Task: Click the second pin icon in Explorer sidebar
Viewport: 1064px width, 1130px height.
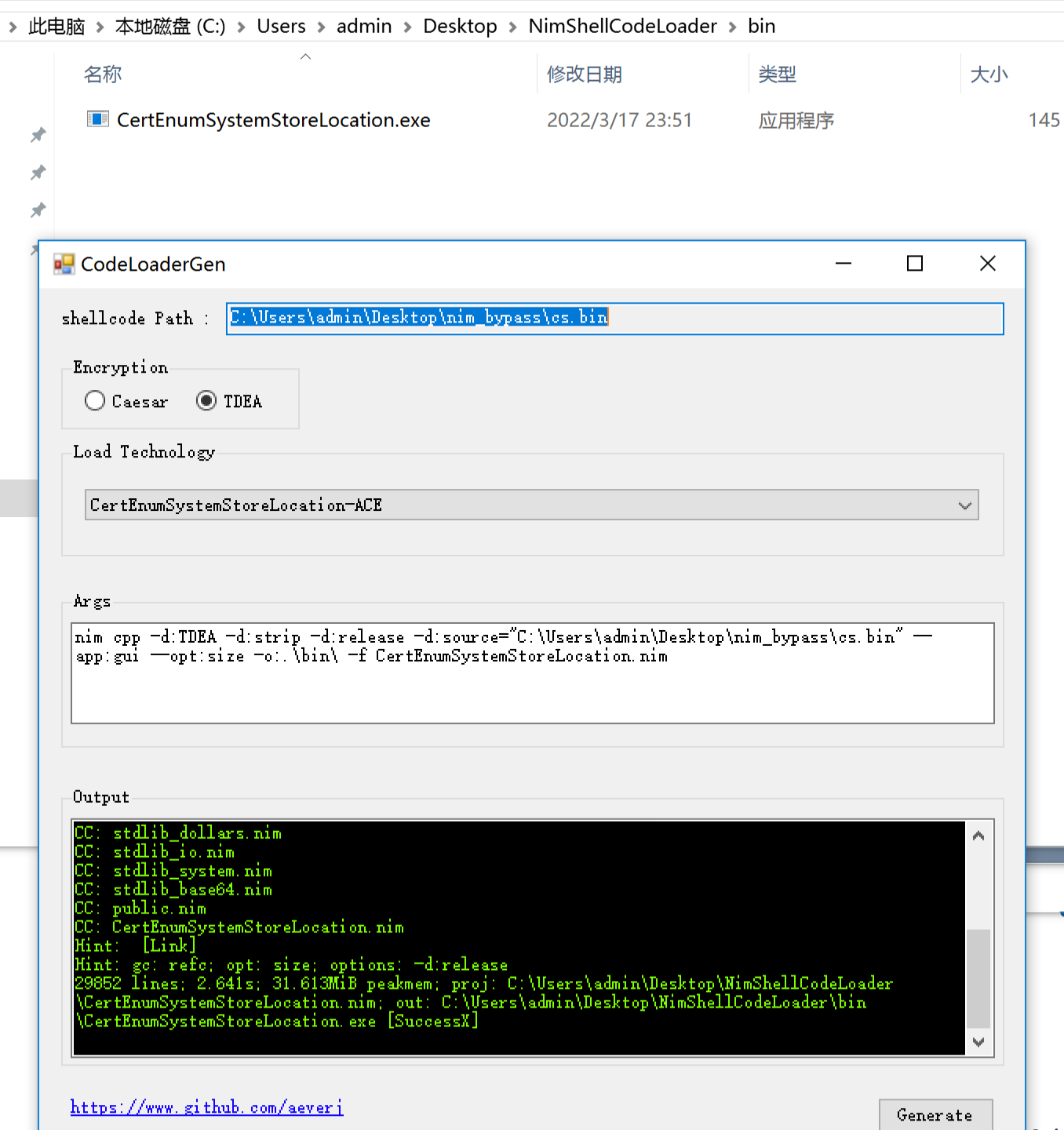Action: [x=38, y=173]
